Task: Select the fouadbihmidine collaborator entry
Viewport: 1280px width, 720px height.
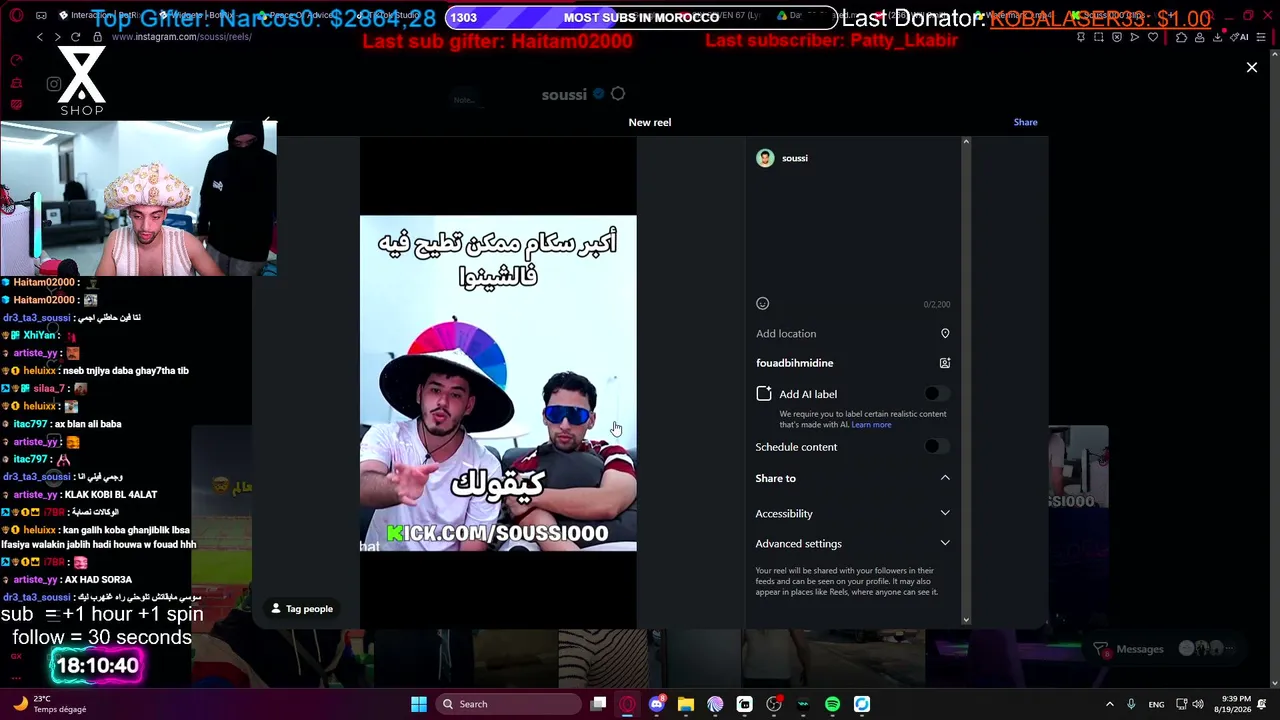Action: 794,363
